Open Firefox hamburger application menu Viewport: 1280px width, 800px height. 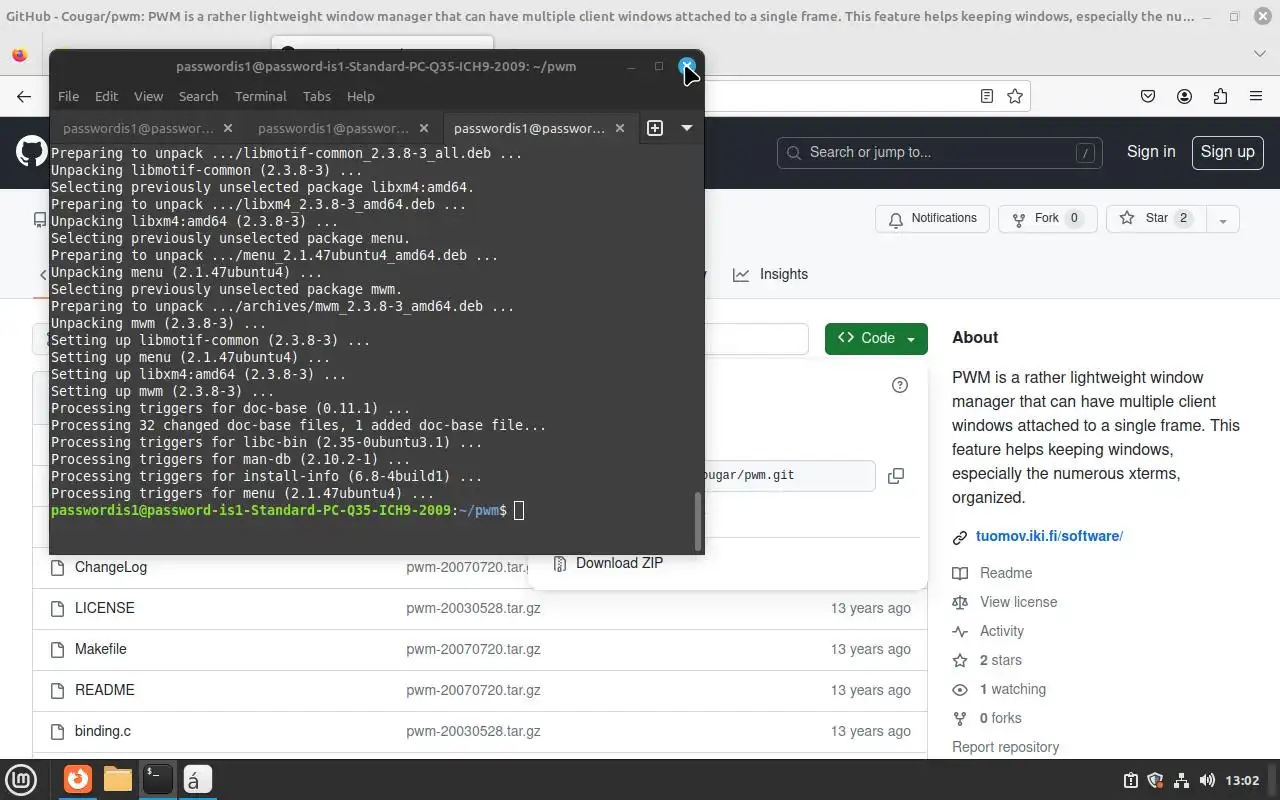(1256, 96)
